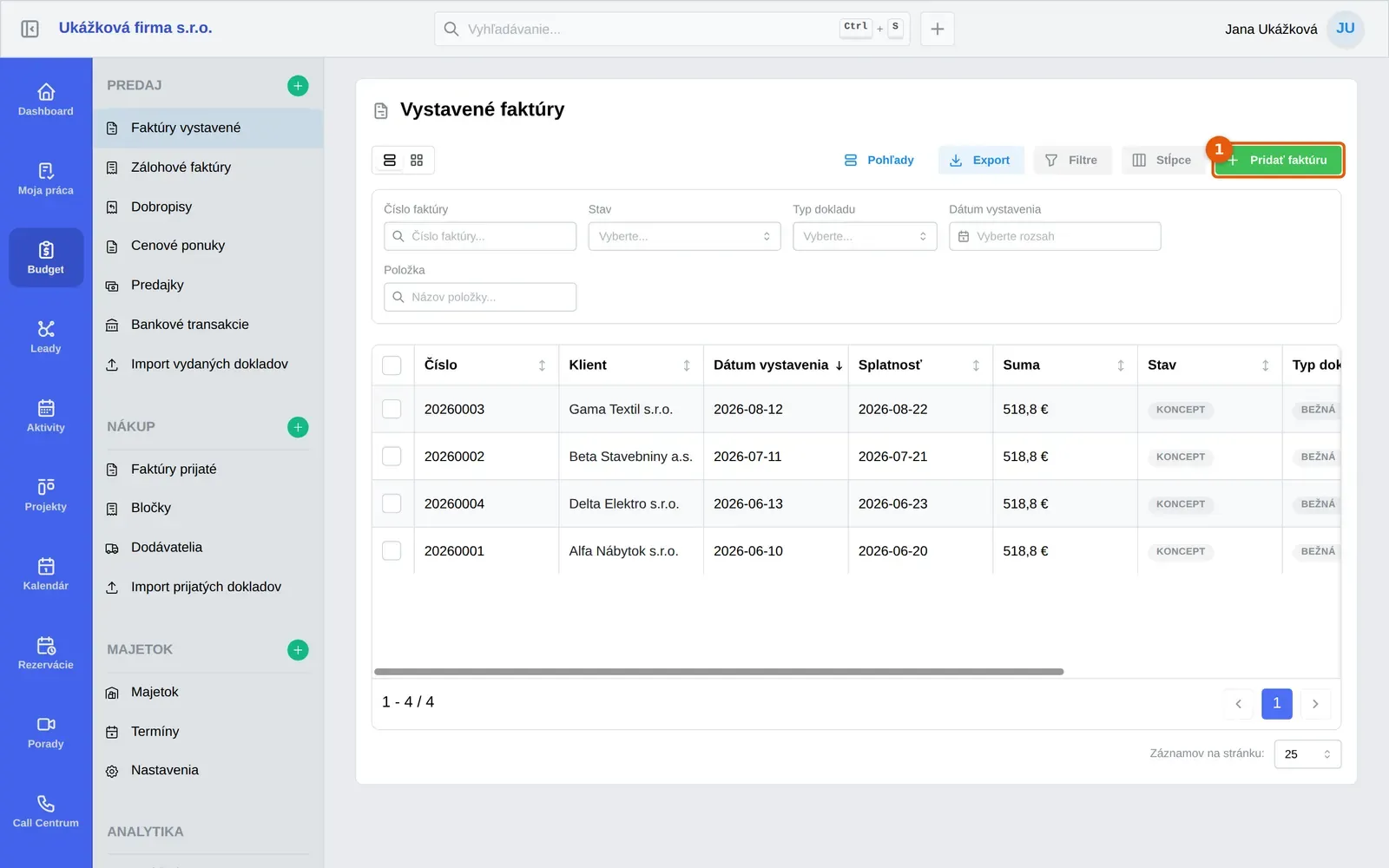Open the Budget module
Viewport: 1389px width, 868px height.
tap(46, 258)
